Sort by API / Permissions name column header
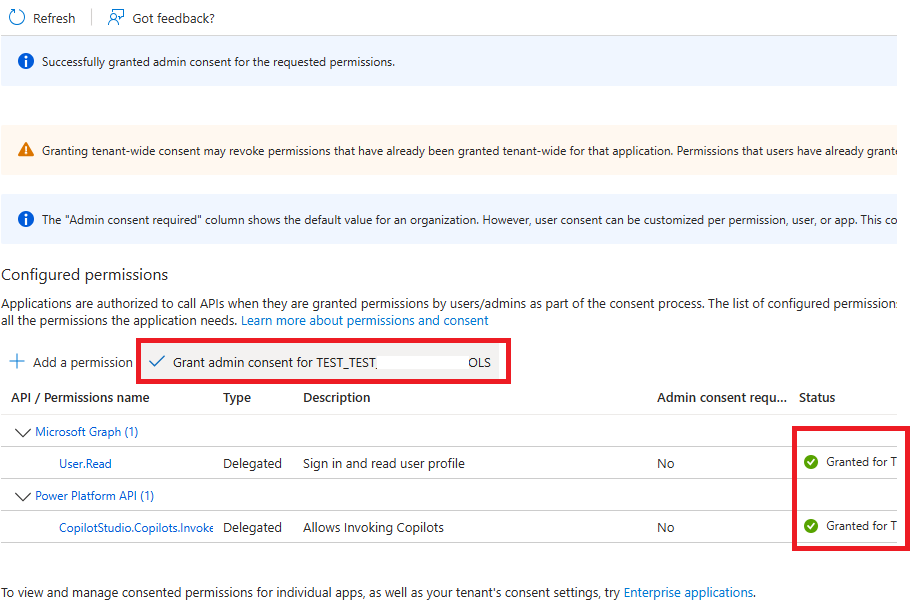Image resolution: width=914 pixels, height=603 pixels. [80, 398]
